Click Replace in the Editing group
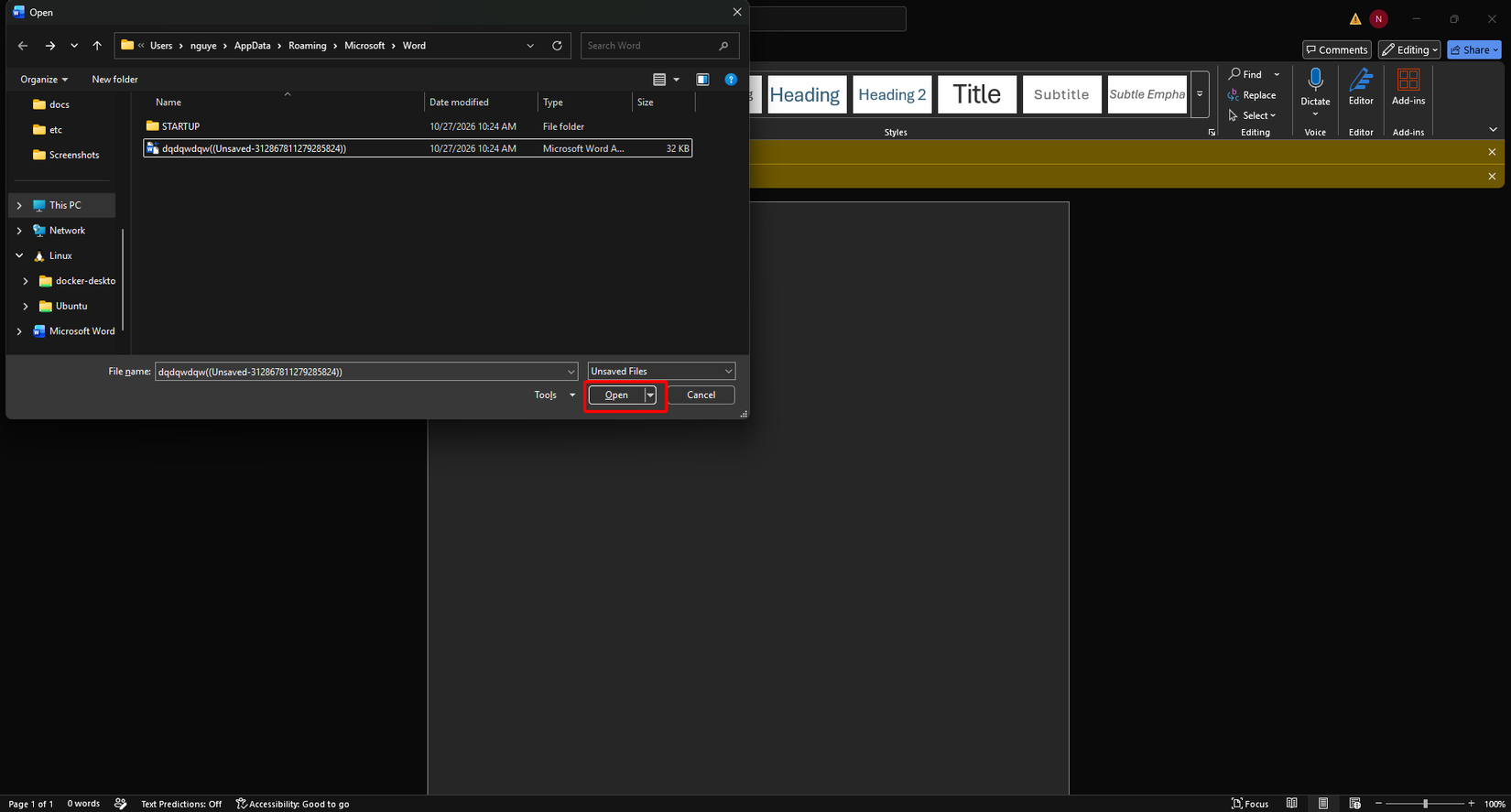Screen dimensions: 1511x812 click(1252, 95)
